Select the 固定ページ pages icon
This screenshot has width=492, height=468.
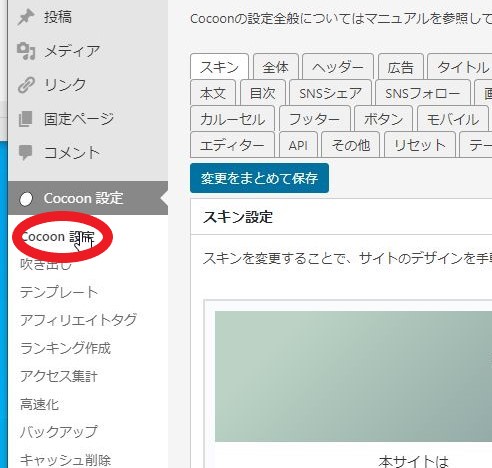26,119
